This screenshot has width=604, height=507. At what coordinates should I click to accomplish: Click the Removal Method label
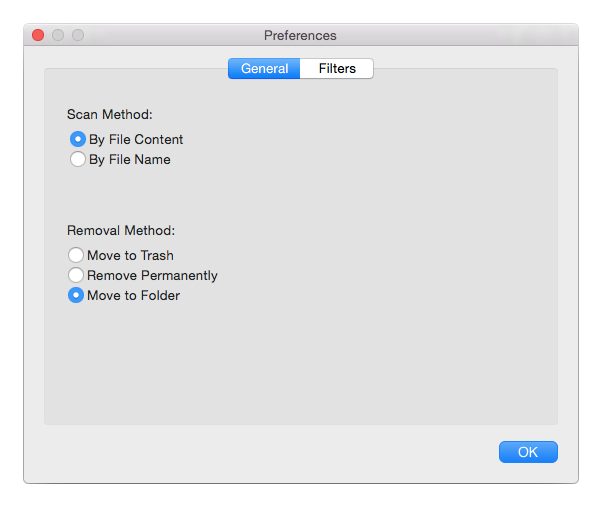tap(121, 230)
